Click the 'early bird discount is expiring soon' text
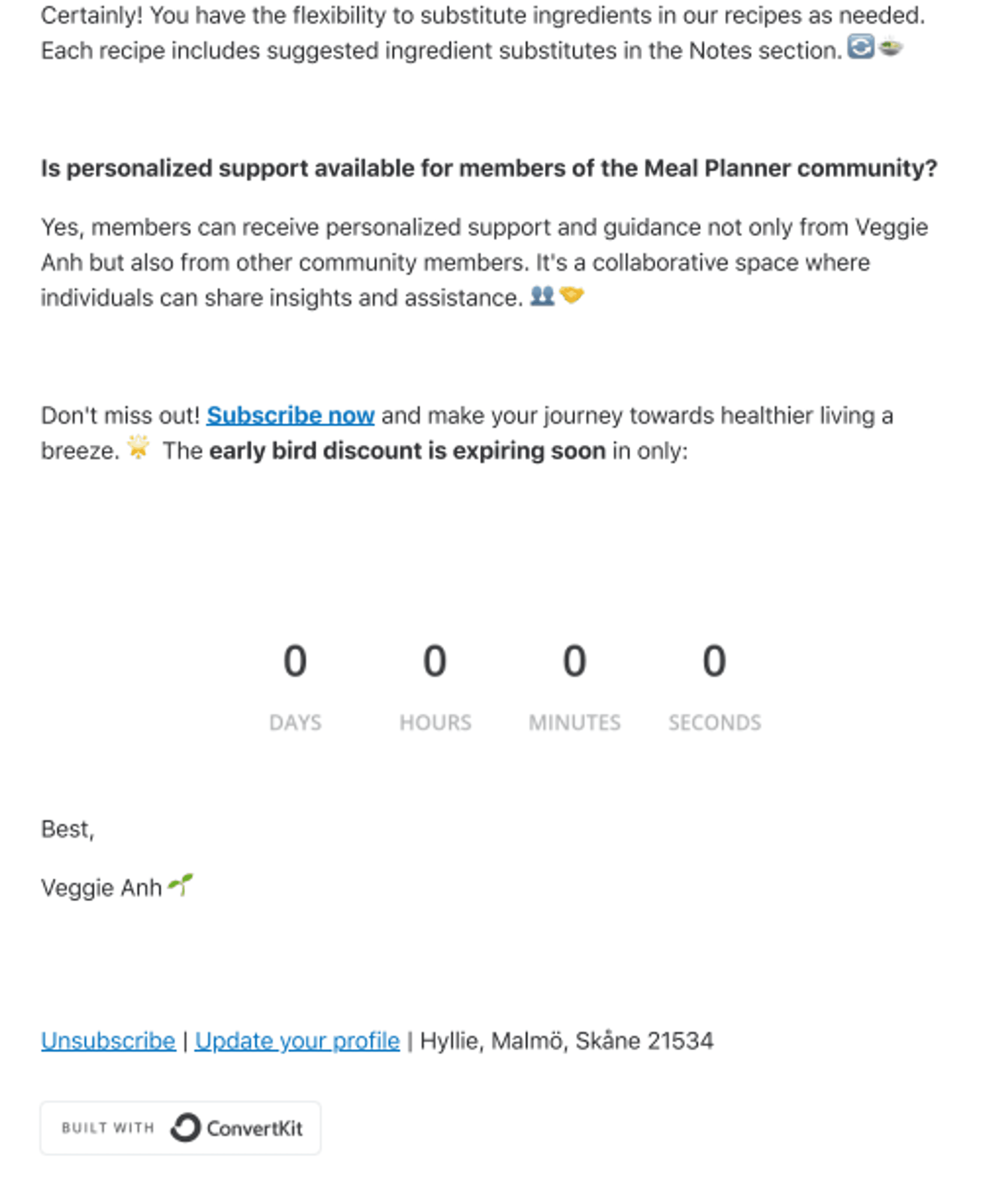Image resolution: width=1008 pixels, height=1179 pixels. point(407,451)
